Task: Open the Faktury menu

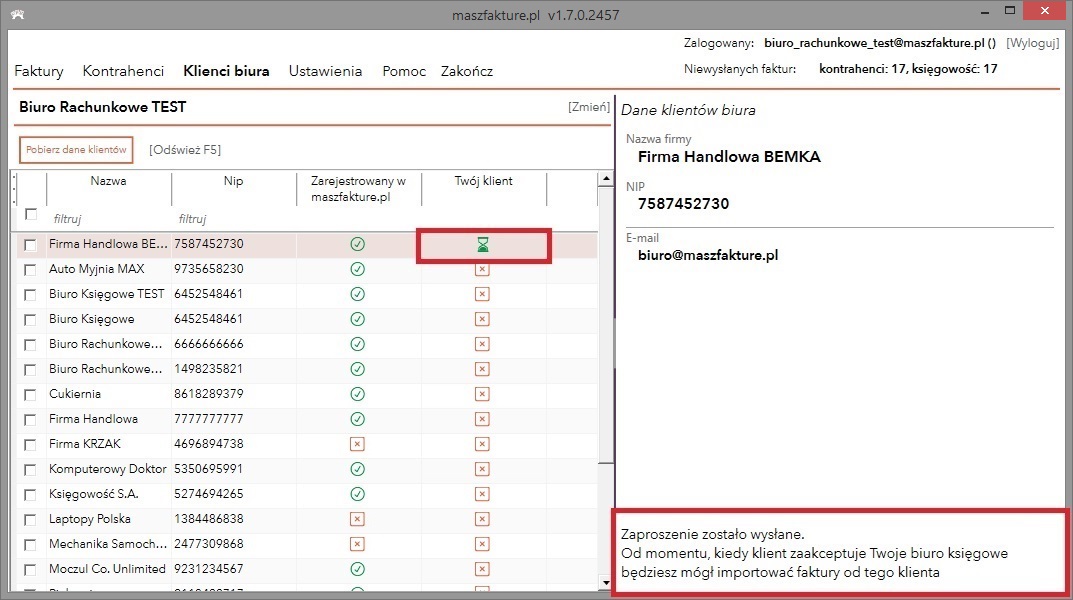Action: pos(38,71)
